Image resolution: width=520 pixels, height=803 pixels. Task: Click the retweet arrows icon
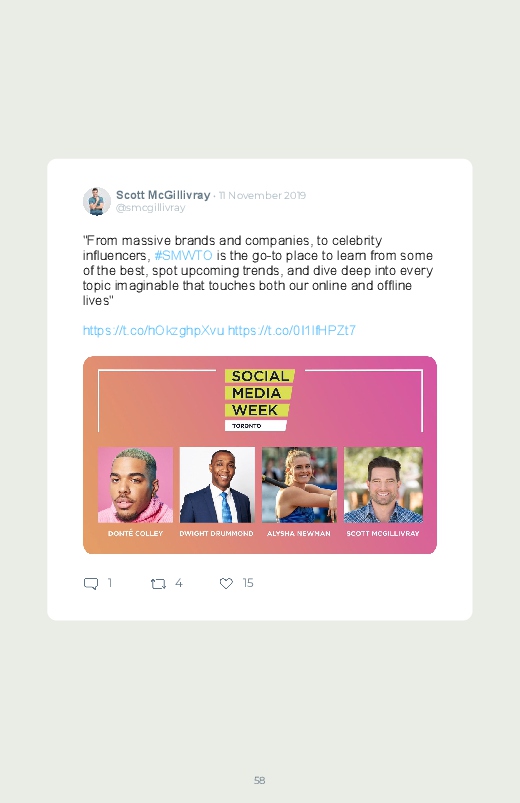coord(158,583)
